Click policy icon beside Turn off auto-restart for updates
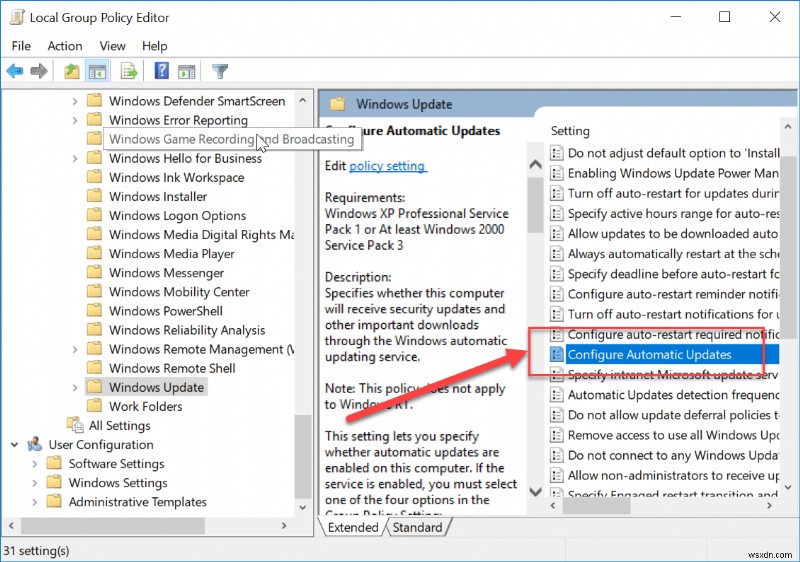The width and height of the screenshot is (800, 562). click(x=557, y=193)
